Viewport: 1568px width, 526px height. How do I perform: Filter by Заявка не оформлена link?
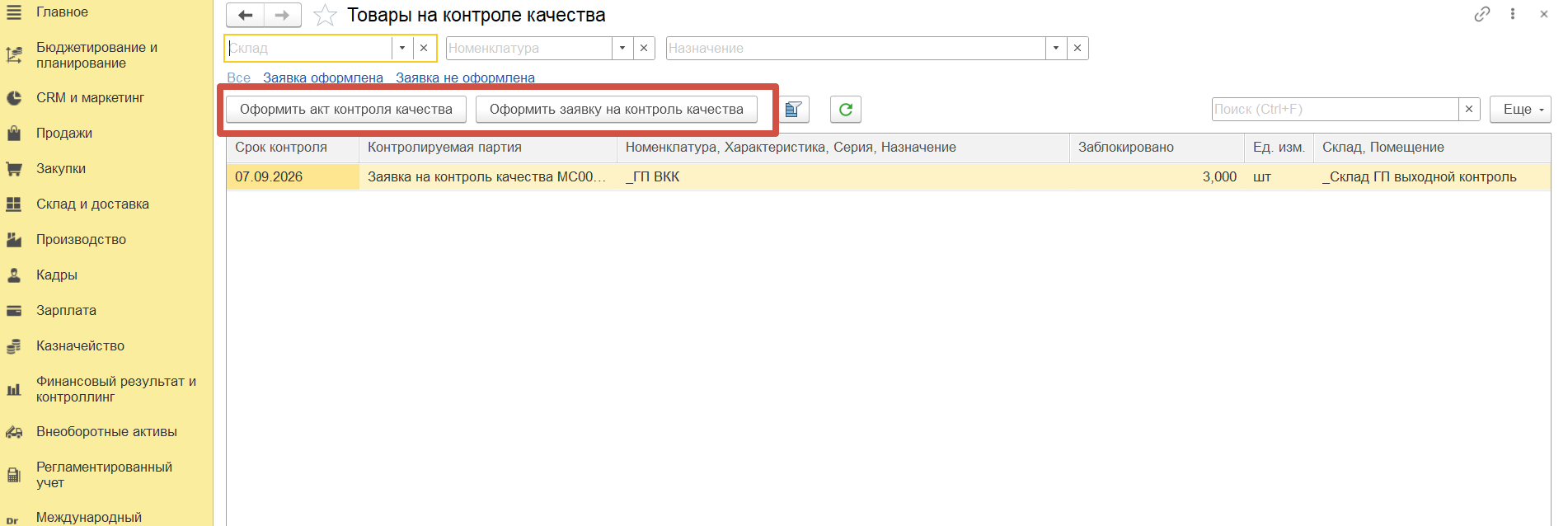point(465,77)
